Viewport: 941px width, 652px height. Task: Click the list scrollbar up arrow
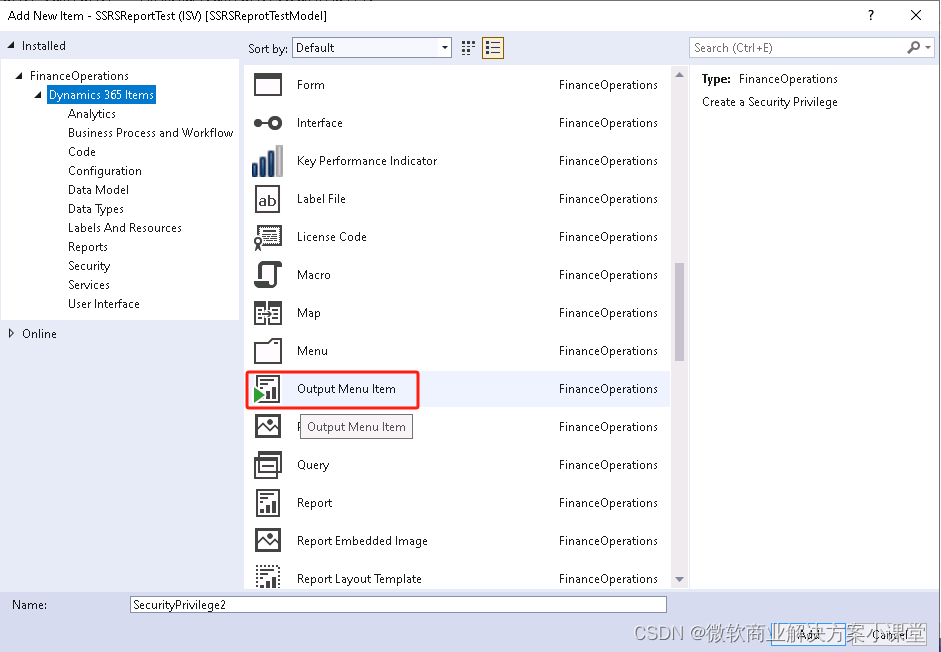pos(679,75)
